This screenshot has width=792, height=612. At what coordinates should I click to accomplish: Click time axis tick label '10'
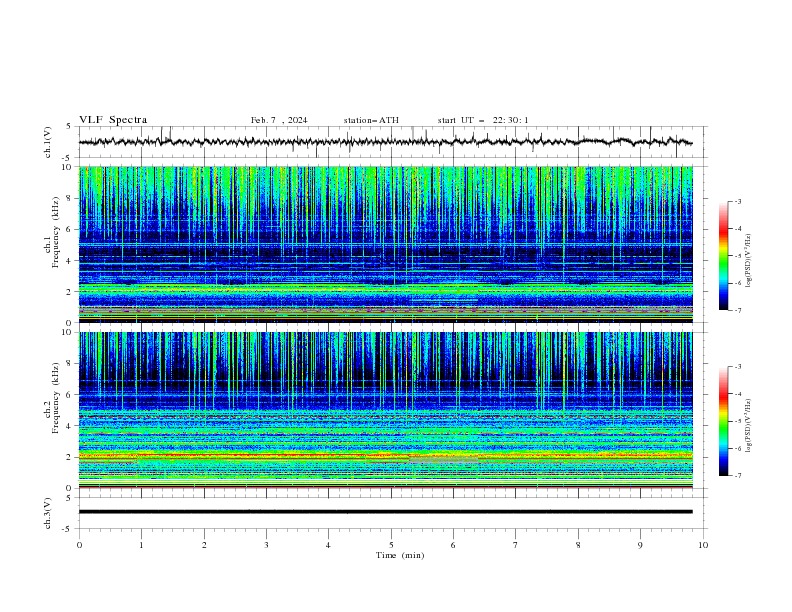[x=703, y=545]
